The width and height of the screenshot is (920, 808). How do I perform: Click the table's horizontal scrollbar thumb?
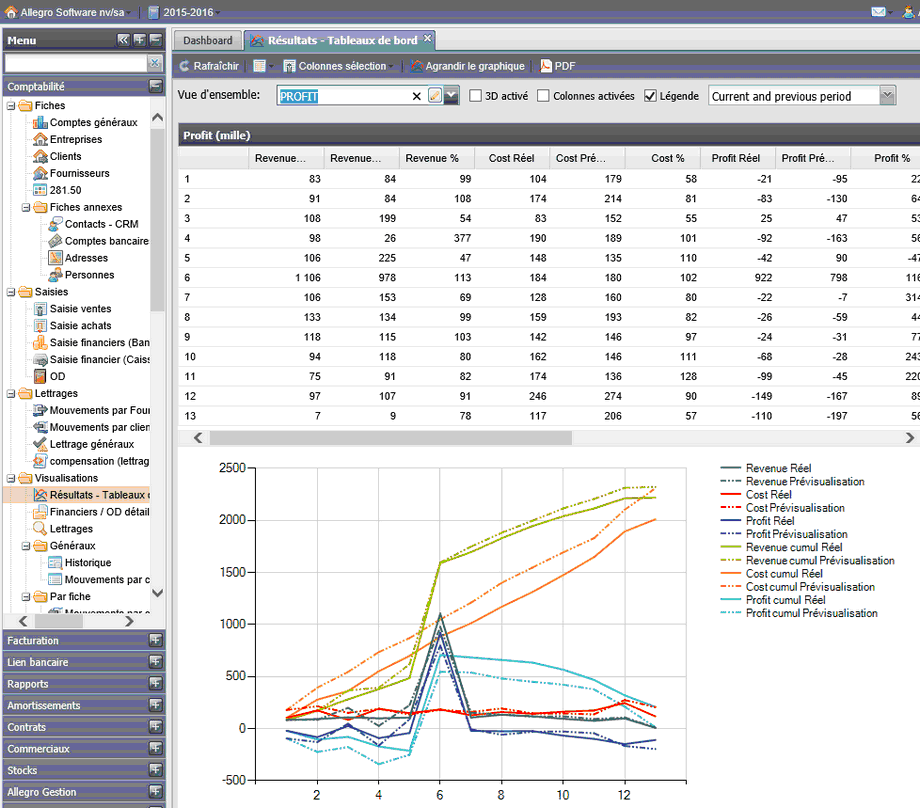(391, 438)
